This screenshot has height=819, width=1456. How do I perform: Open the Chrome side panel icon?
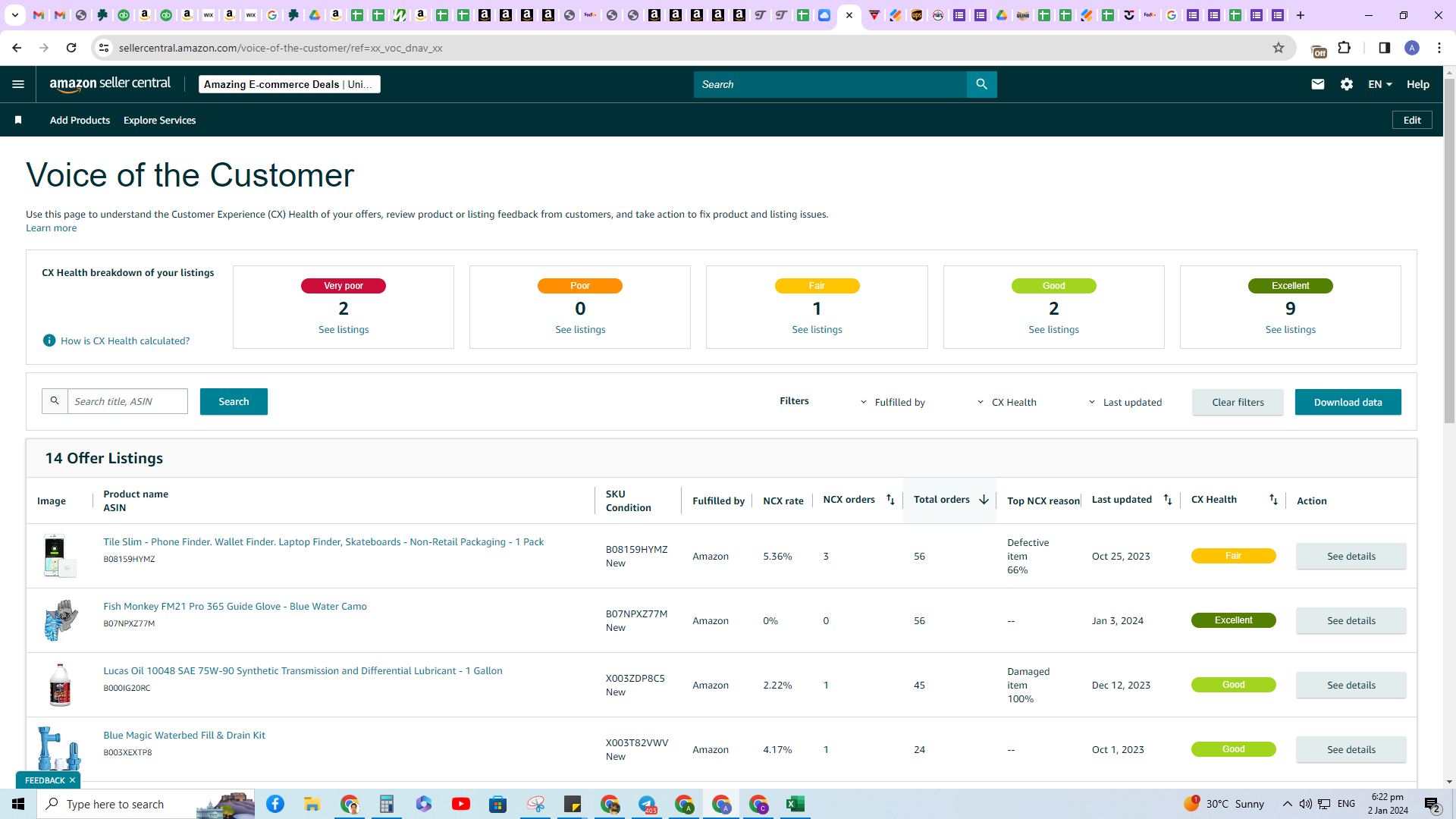[x=1385, y=48]
